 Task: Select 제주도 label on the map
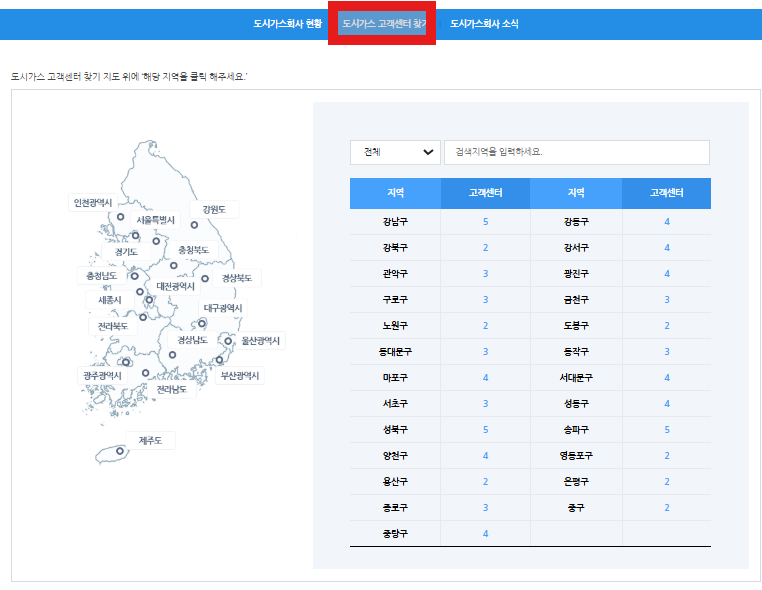click(x=150, y=441)
